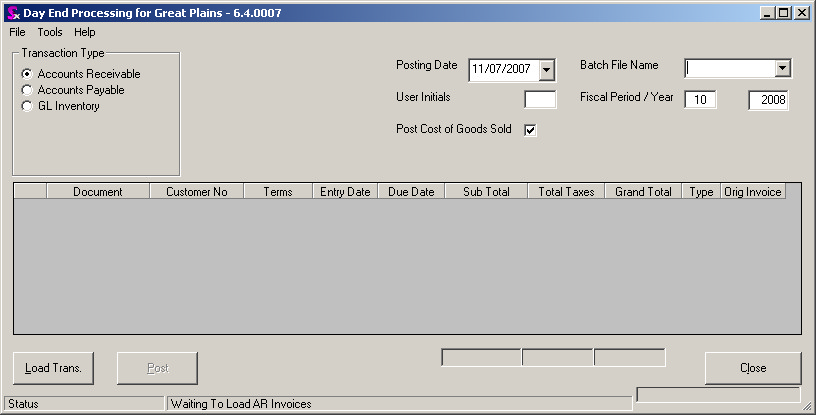The image size is (816, 415).
Task: Open the Batch File Name dropdown
Action: [783, 68]
